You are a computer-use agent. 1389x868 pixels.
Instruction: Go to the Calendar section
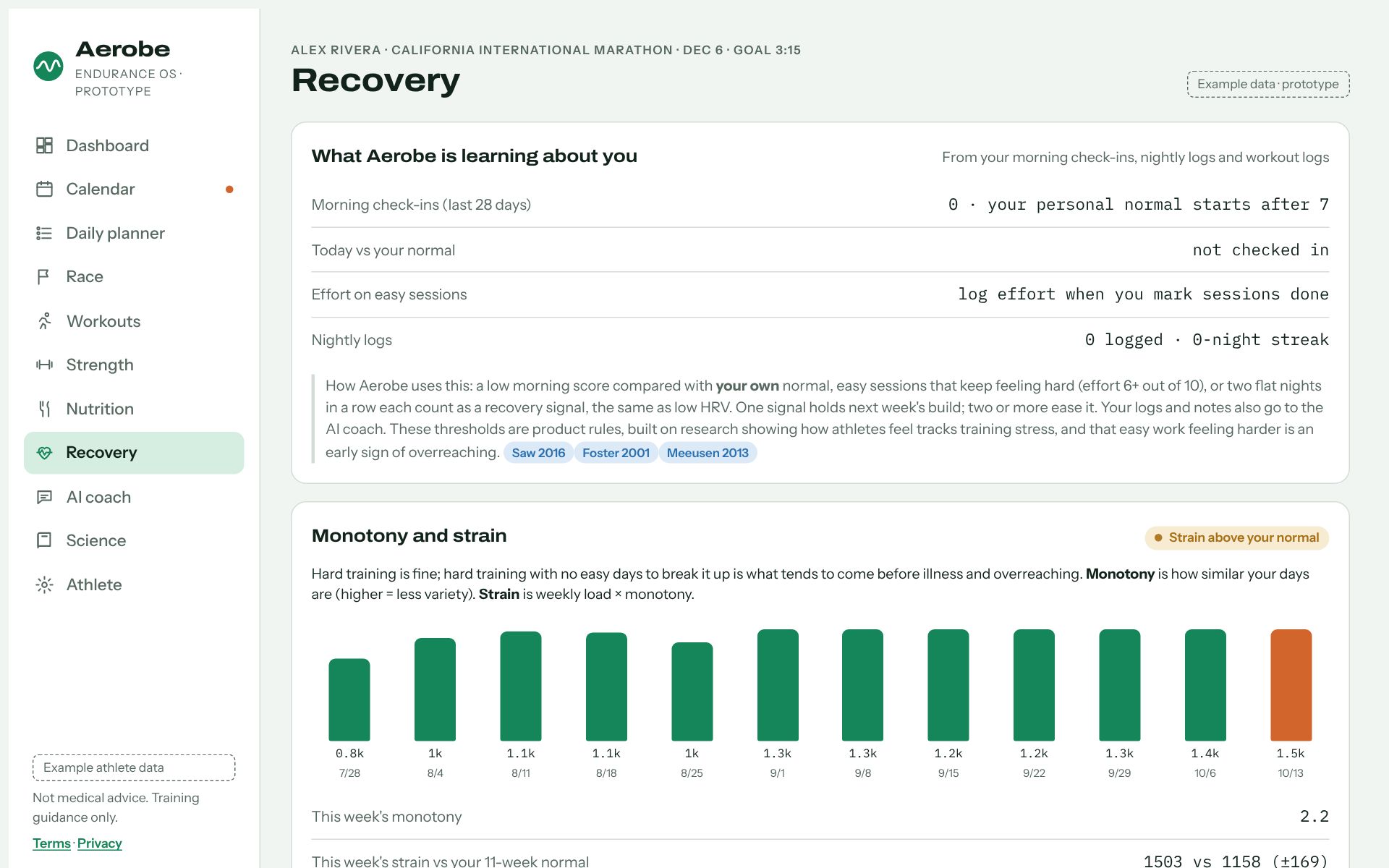point(134,189)
